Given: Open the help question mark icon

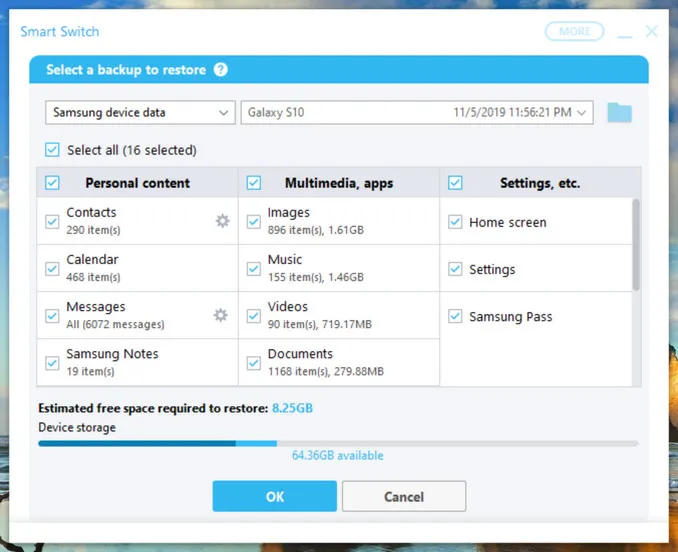Looking at the screenshot, I should point(221,70).
